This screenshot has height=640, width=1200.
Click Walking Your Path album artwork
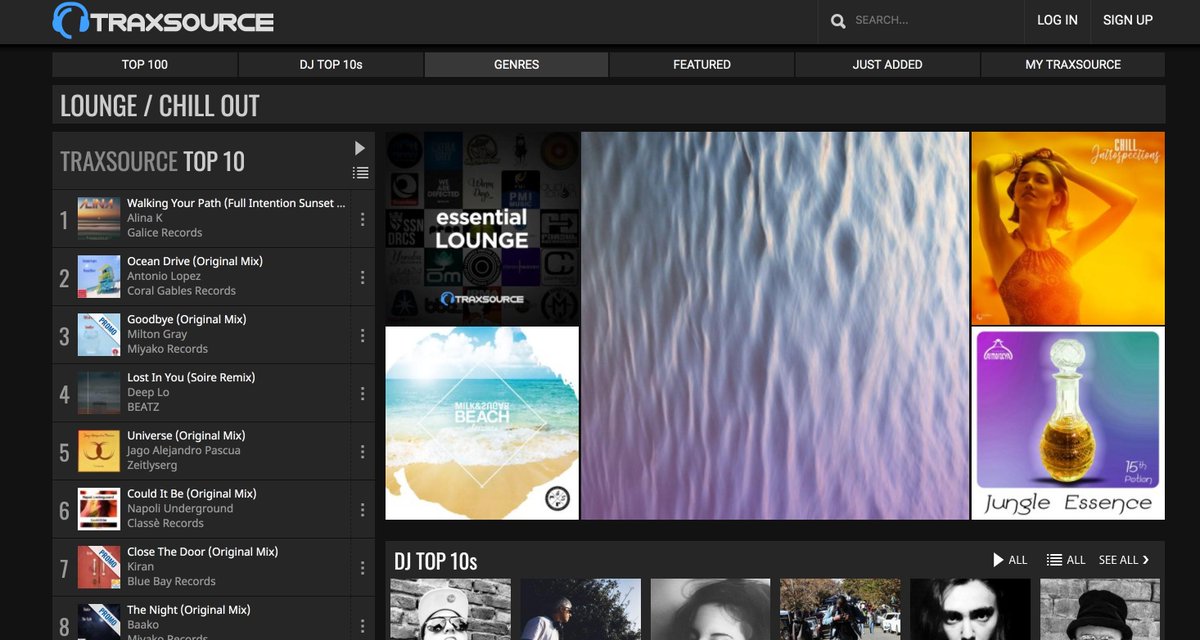coord(99,219)
